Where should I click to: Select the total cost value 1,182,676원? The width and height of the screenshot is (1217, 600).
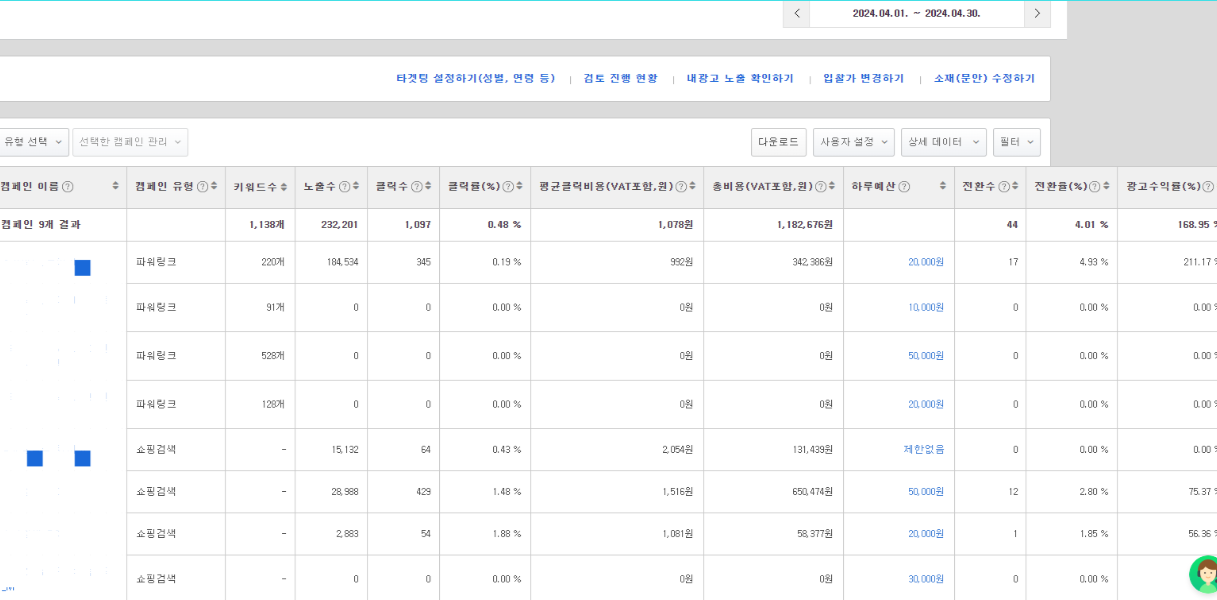(805, 224)
